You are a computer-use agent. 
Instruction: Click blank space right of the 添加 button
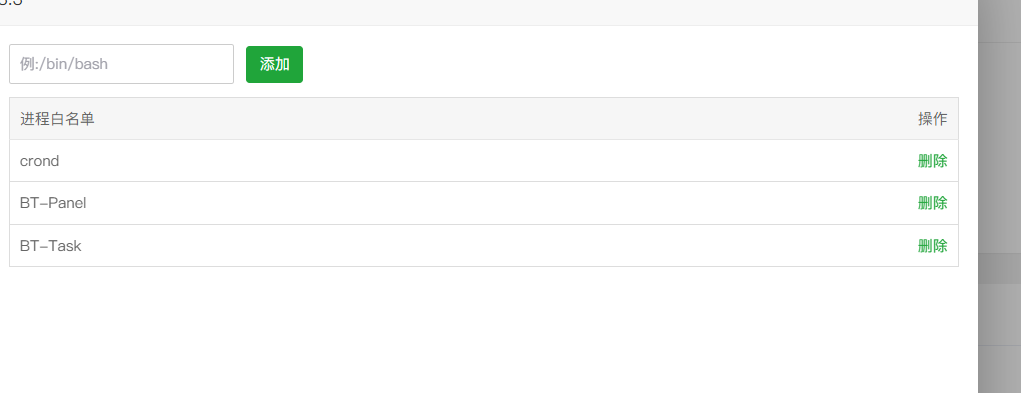point(630,64)
